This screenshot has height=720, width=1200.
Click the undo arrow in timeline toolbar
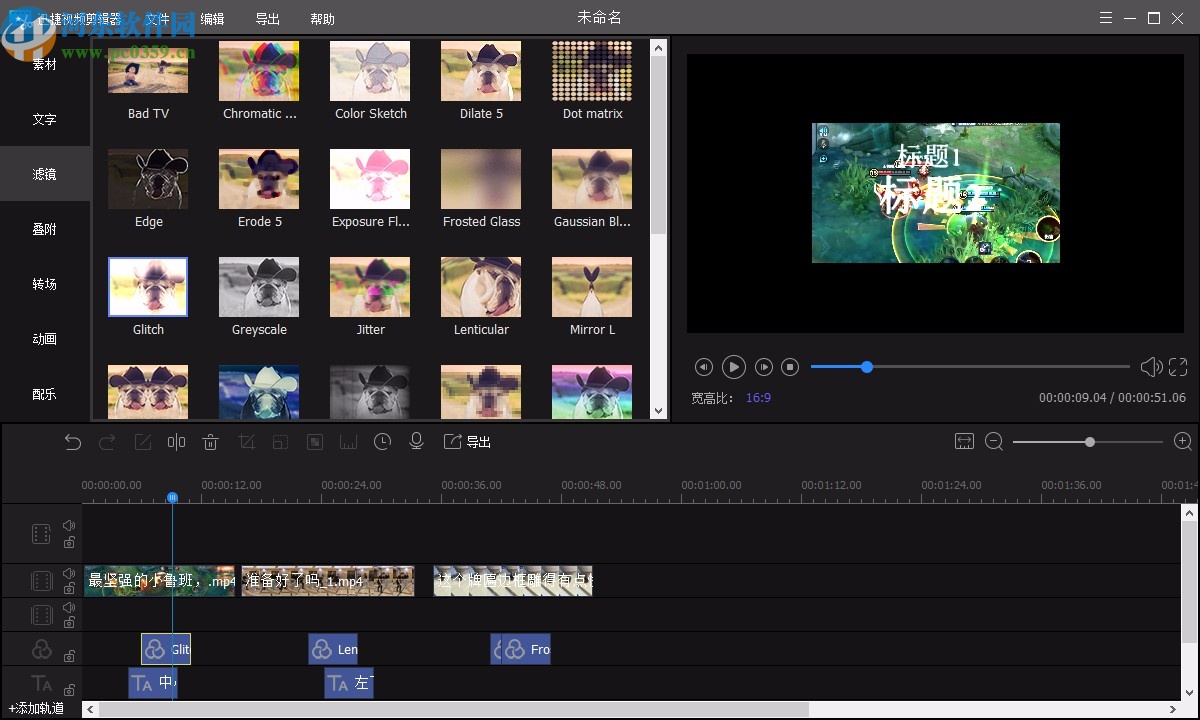click(x=72, y=442)
